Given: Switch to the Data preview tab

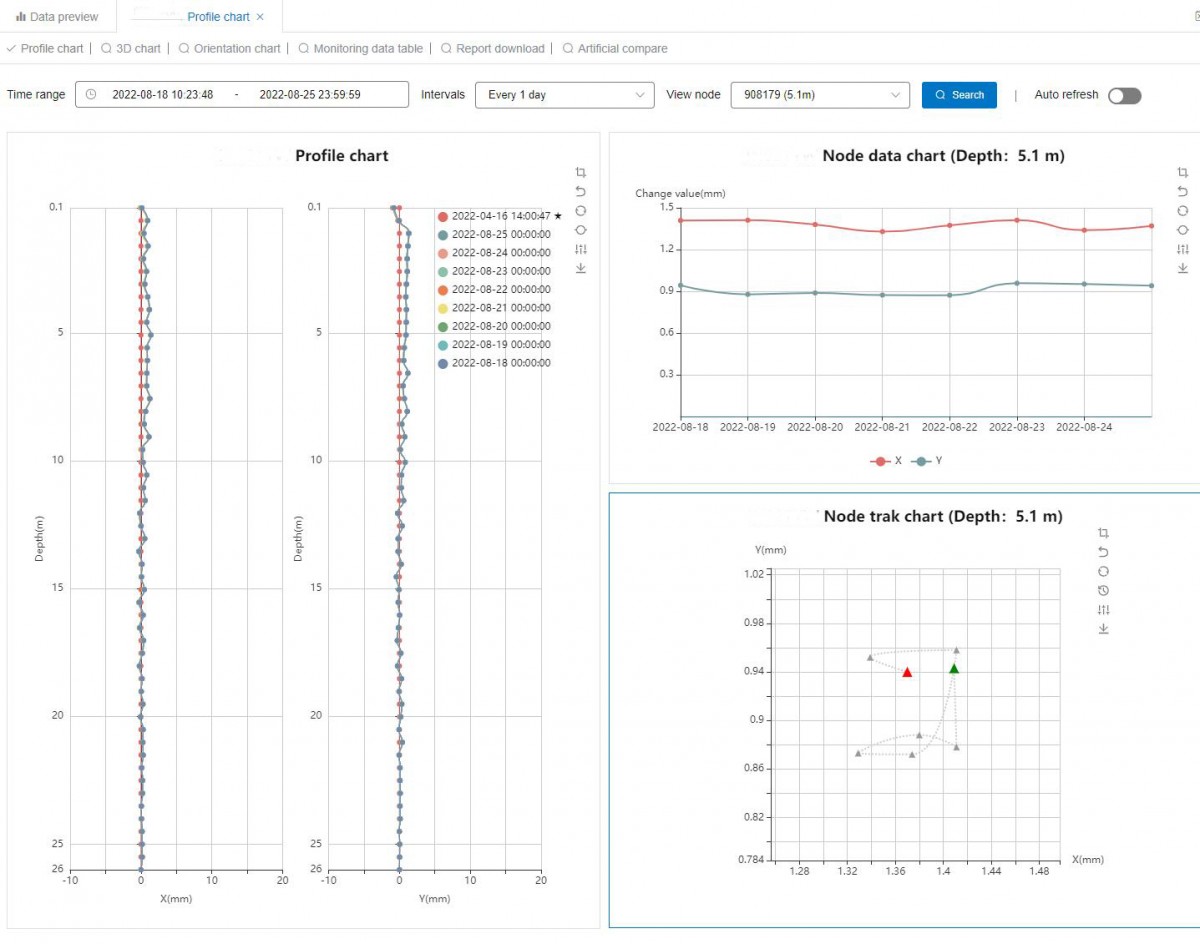Looking at the screenshot, I should (x=57, y=17).
